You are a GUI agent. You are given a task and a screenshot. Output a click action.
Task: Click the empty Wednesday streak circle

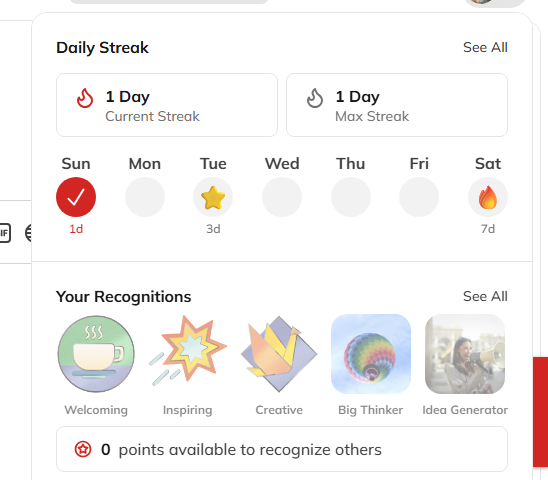282,197
